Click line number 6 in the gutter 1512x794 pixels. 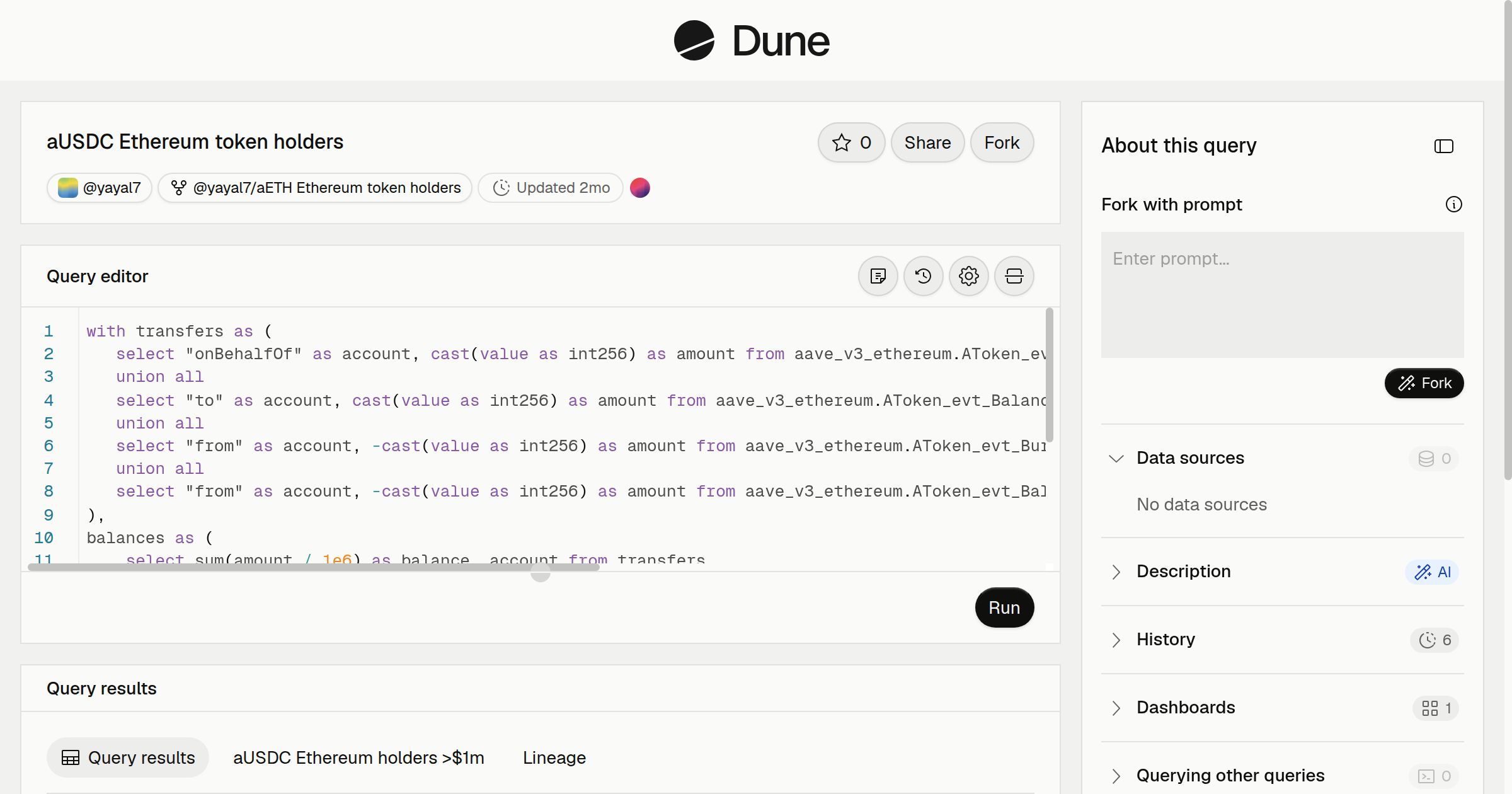pos(49,446)
